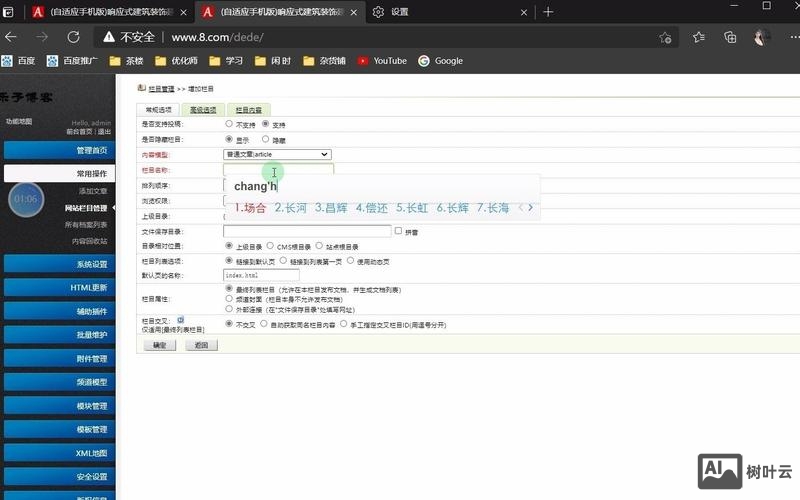Expand the HTML更新 sidebar section
Screen dimensions: 800x500
tap(59, 288)
